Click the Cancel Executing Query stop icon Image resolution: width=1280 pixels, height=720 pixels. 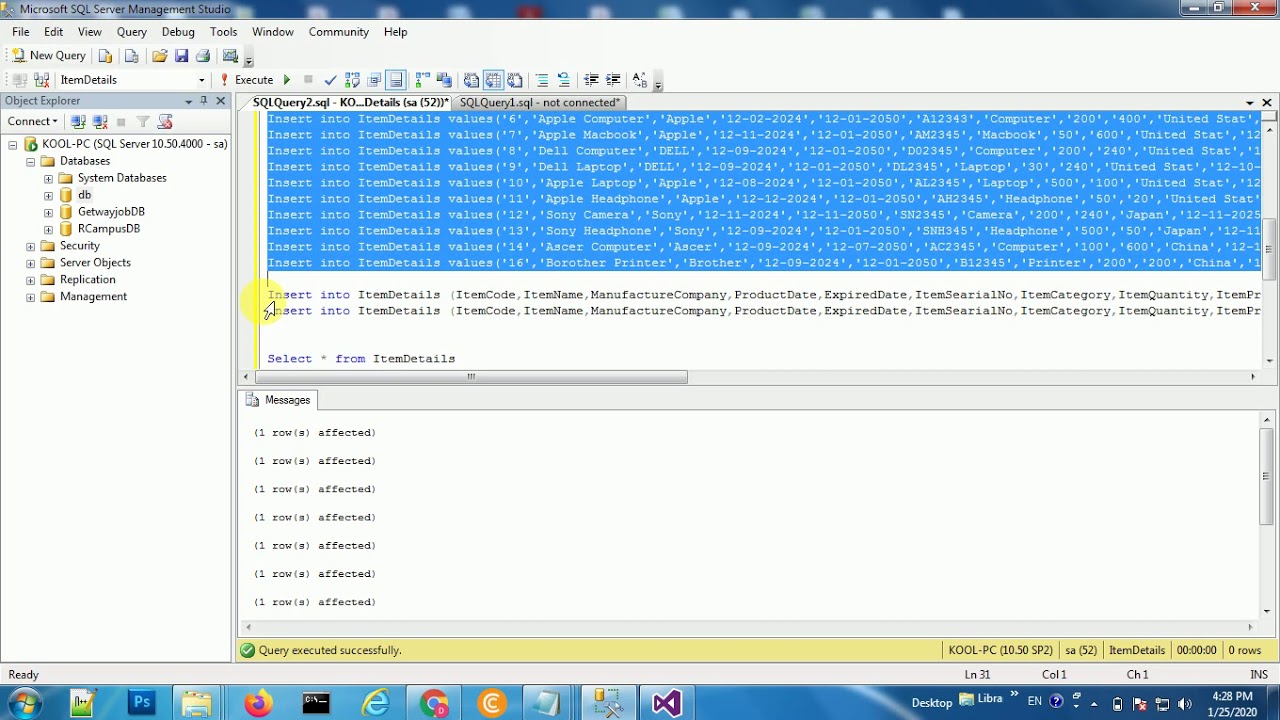[308, 80]
